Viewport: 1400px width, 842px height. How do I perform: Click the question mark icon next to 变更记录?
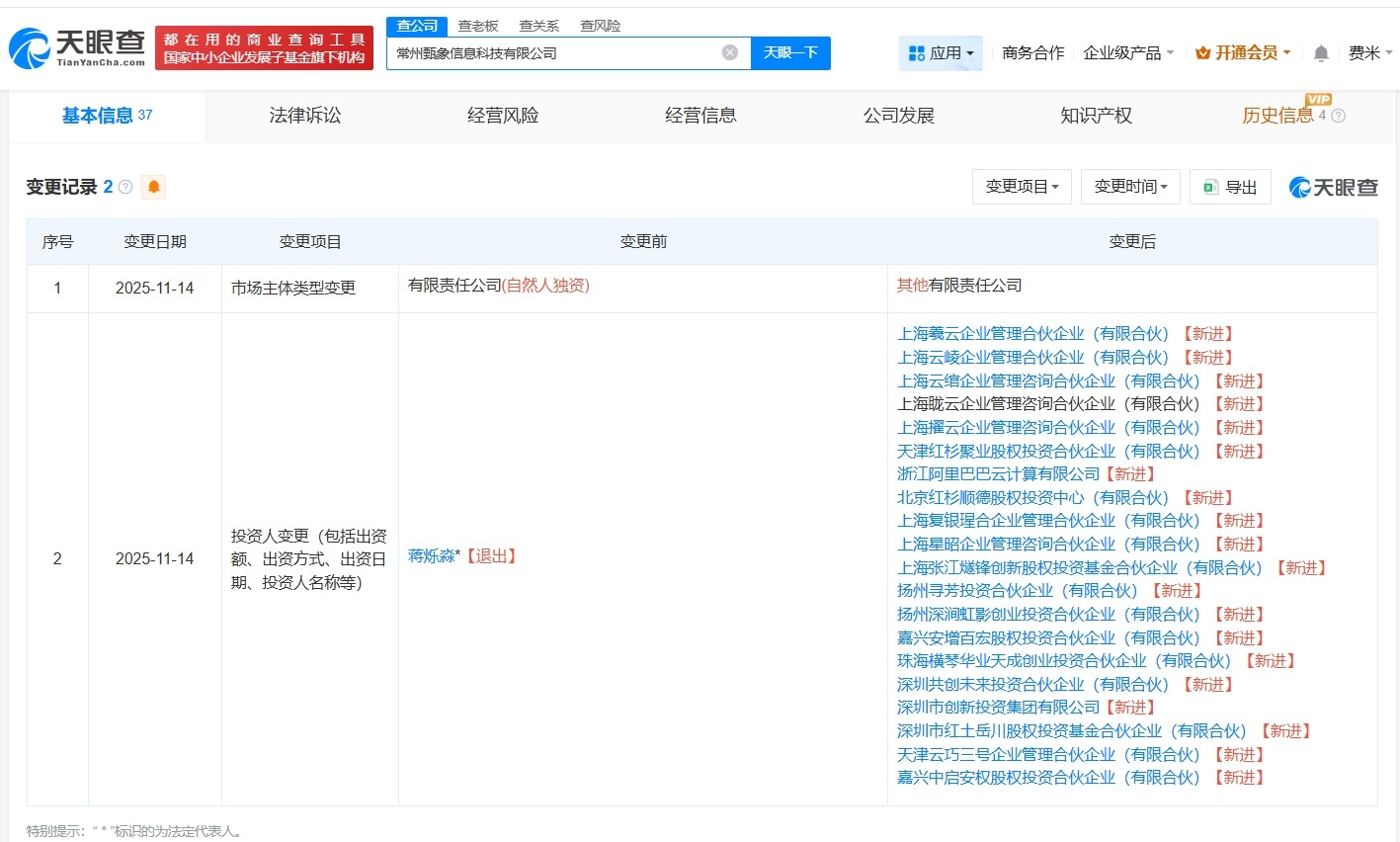click(x=124, y=187)
